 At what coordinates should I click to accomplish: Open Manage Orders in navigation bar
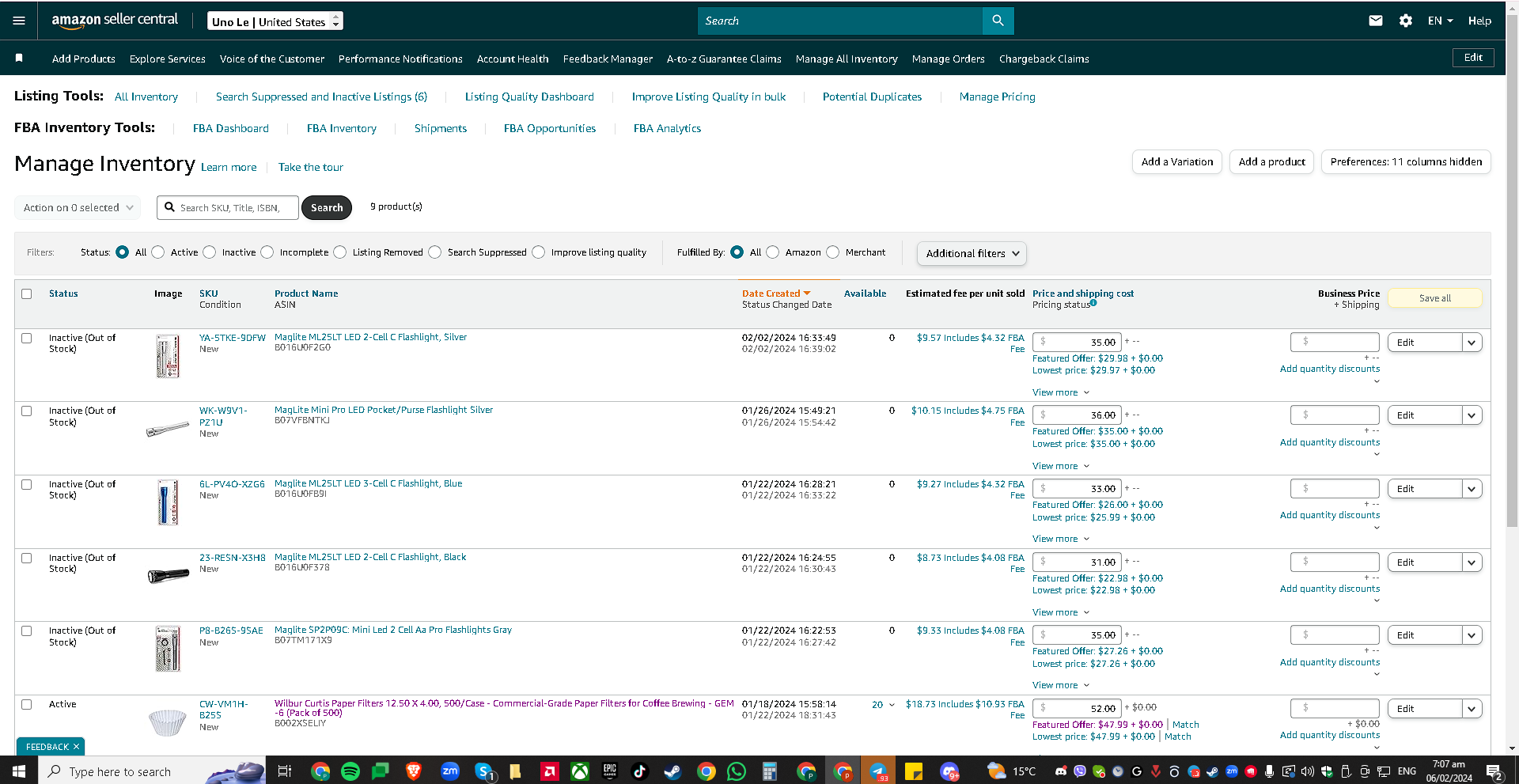click(948, 59)
